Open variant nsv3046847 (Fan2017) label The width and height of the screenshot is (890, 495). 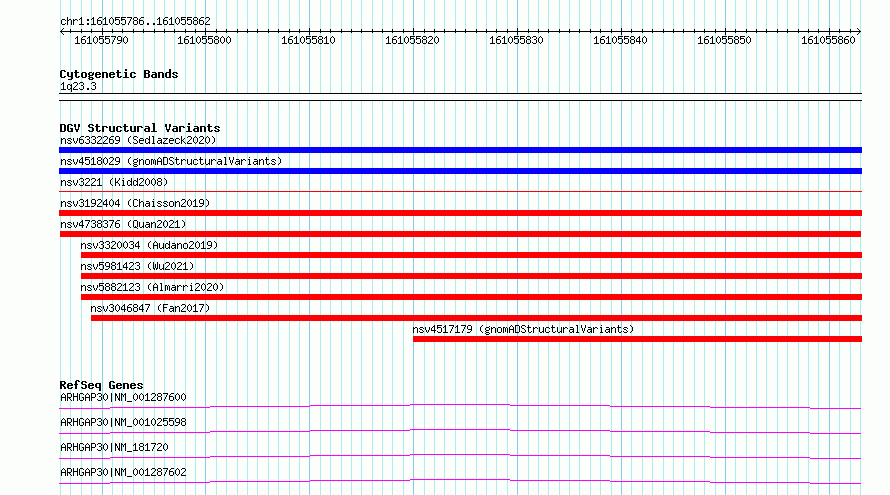(150, 308)
